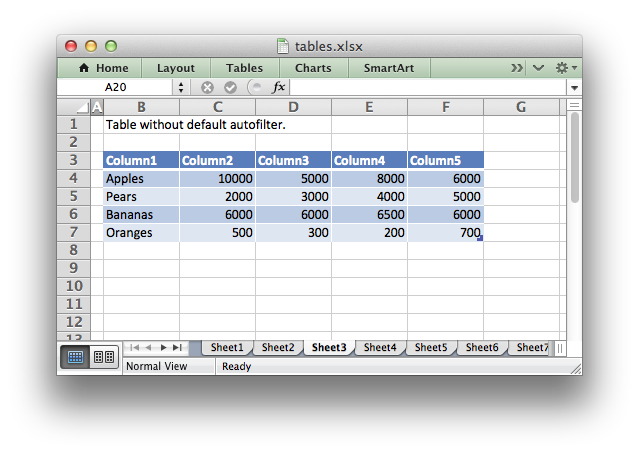This screenshot has width=639, height=454.
Task: Click the Column1 table header cell
Action: 141,160
